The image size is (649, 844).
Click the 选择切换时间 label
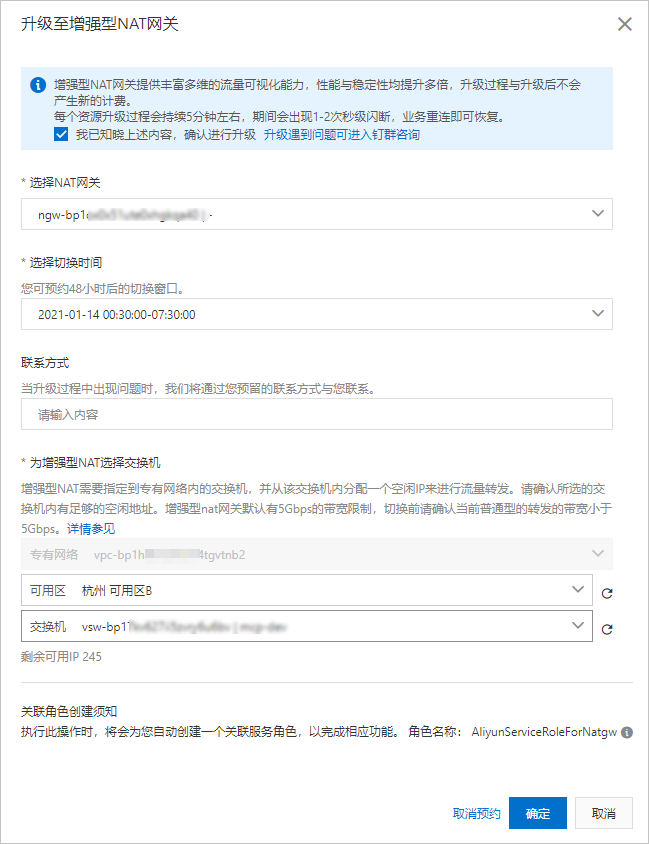click(65, 263)
